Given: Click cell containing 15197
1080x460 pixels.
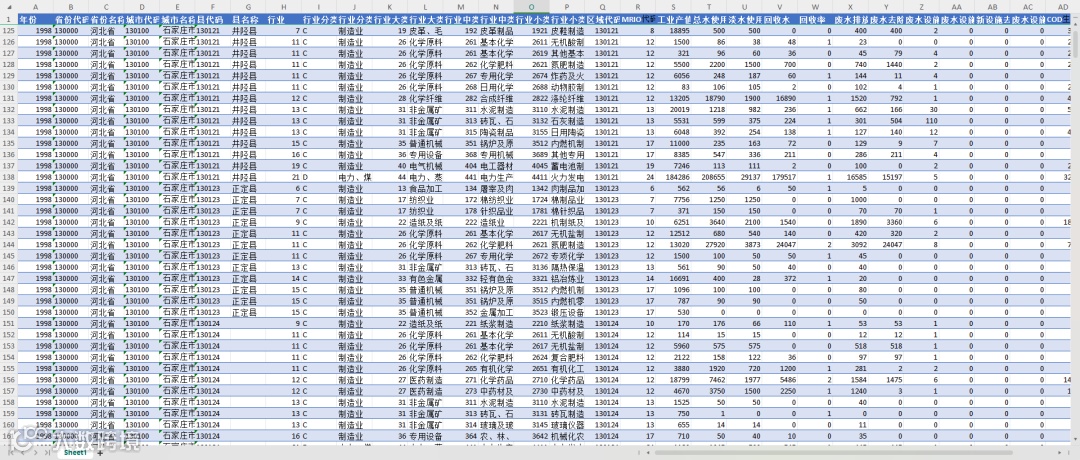Looking at the screenshot, I should [x=886, y=177].
